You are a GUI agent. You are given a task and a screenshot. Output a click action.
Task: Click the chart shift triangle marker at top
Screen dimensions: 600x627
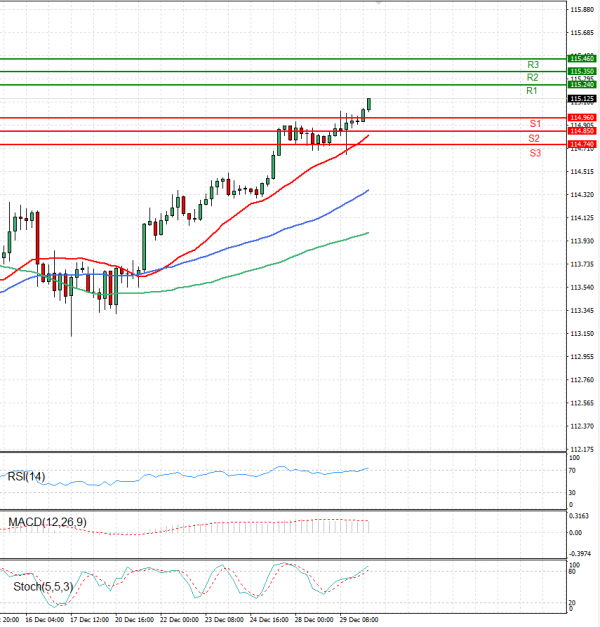tap(377, 4)
